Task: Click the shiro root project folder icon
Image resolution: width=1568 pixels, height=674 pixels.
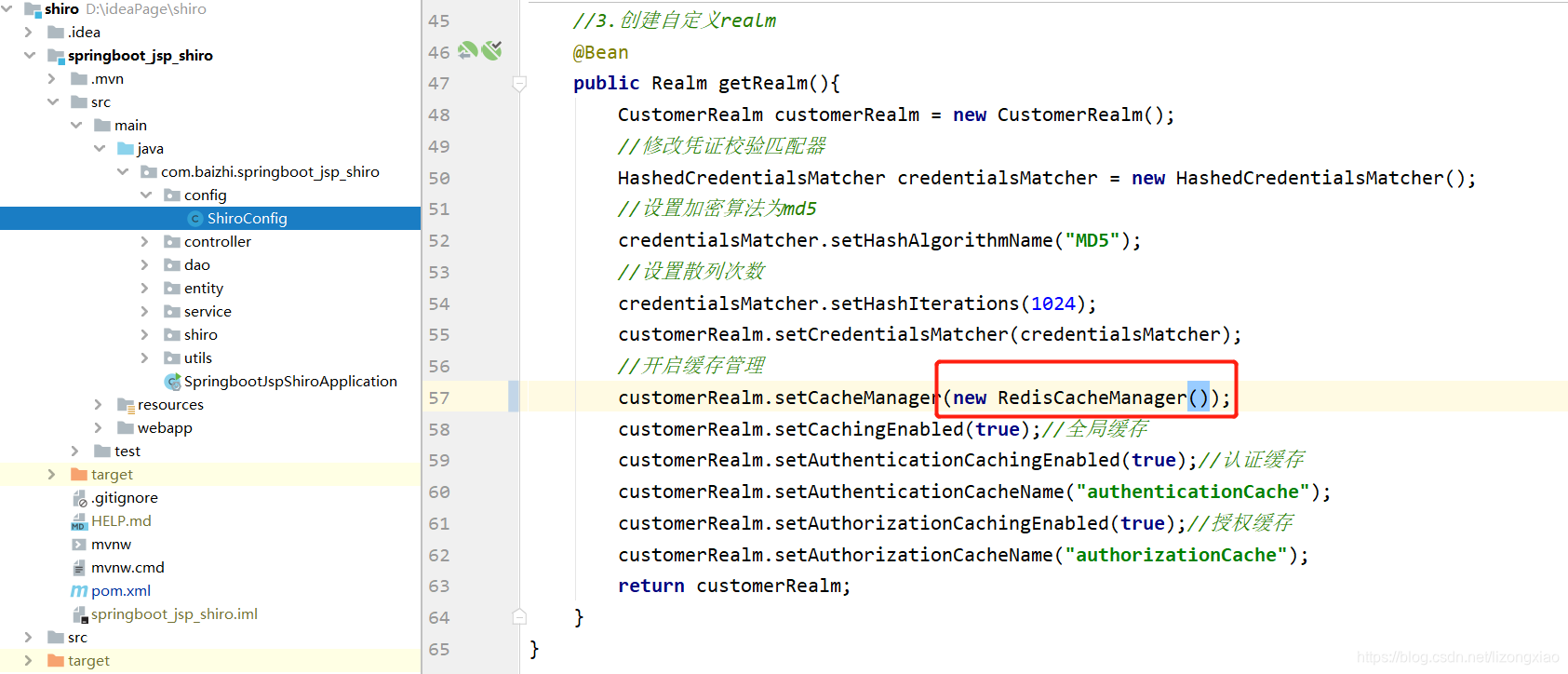Action: tap(33, 9)
